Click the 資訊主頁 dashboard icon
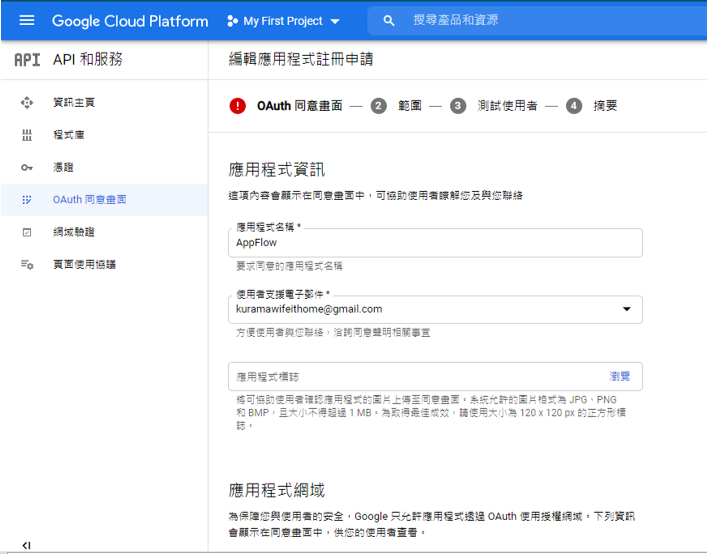The width and height of the screenshot is (707, 554). pyautogui.click(x=27, y=102)
